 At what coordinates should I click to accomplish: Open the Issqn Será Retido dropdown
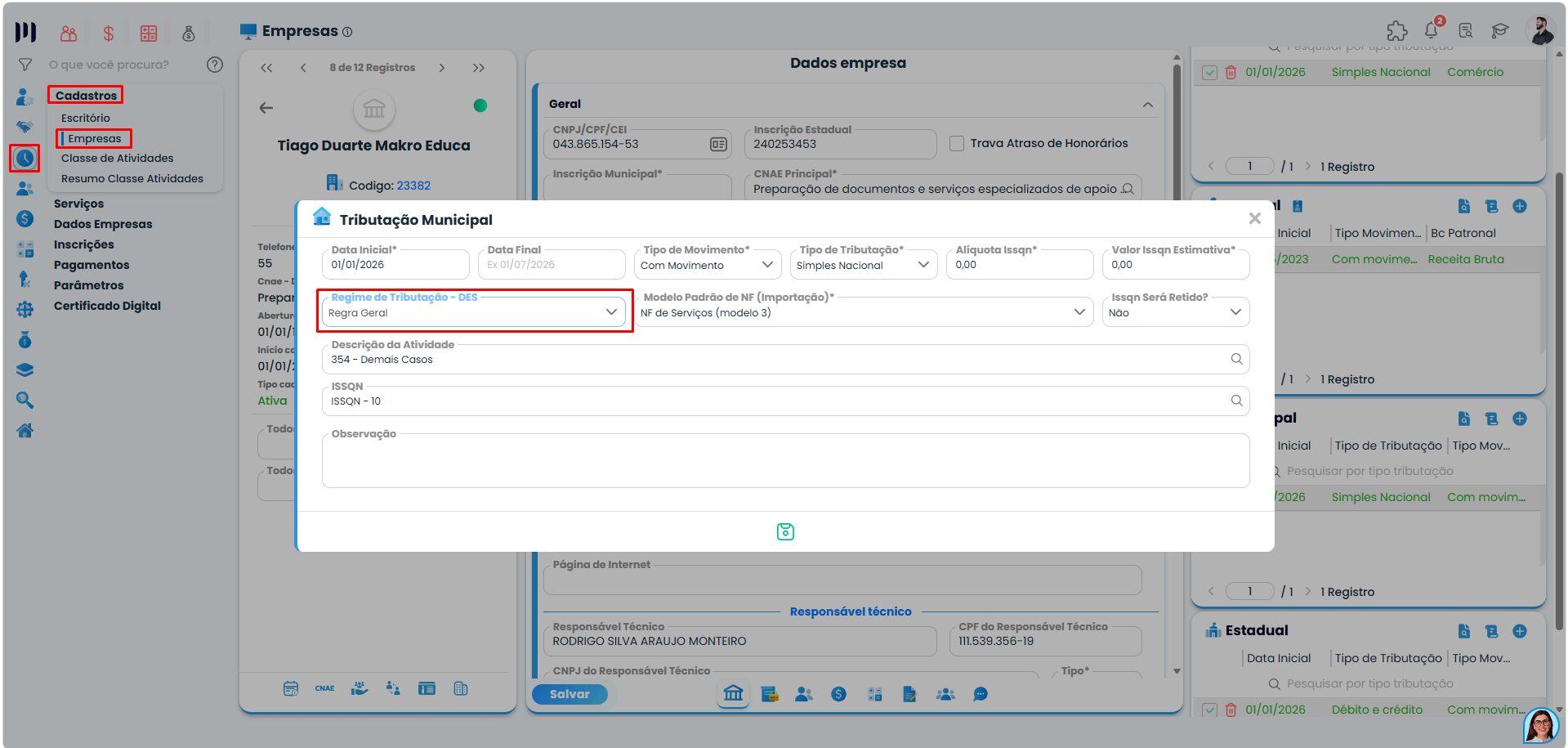click(x=1176, y=312)
